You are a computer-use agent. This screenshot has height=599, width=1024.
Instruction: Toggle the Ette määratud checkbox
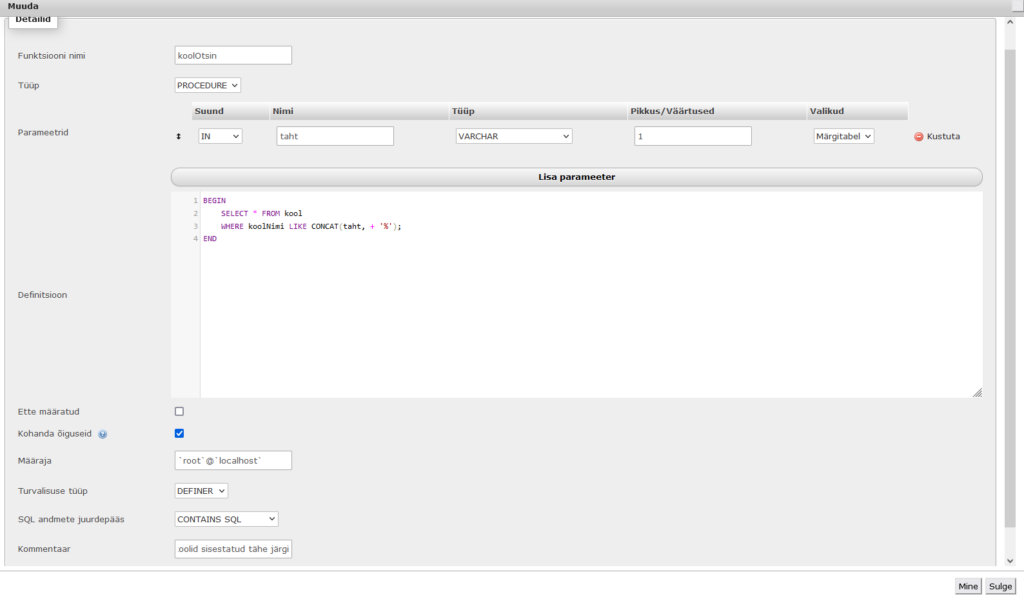(179, 412)
